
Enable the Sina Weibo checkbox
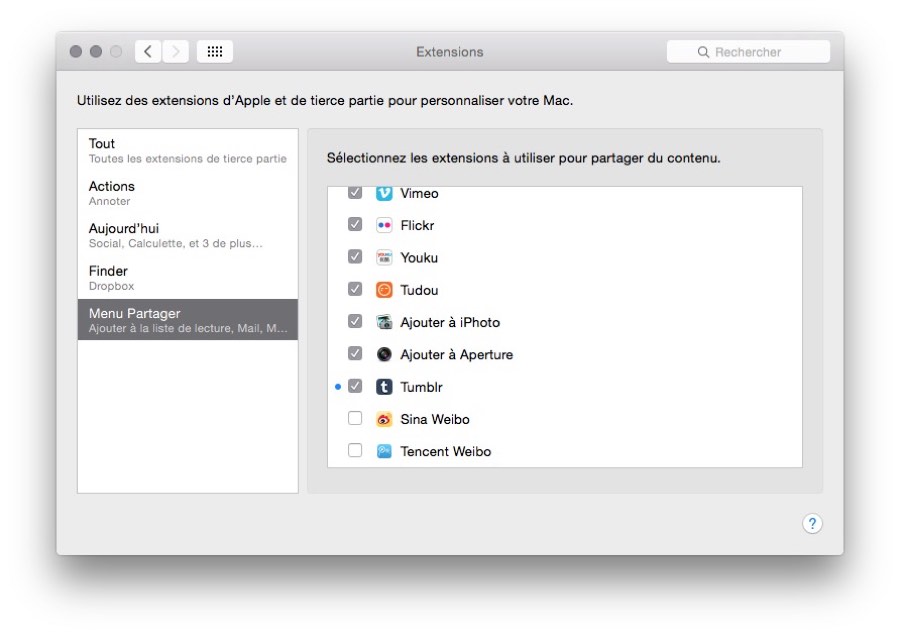click(355, 418)
